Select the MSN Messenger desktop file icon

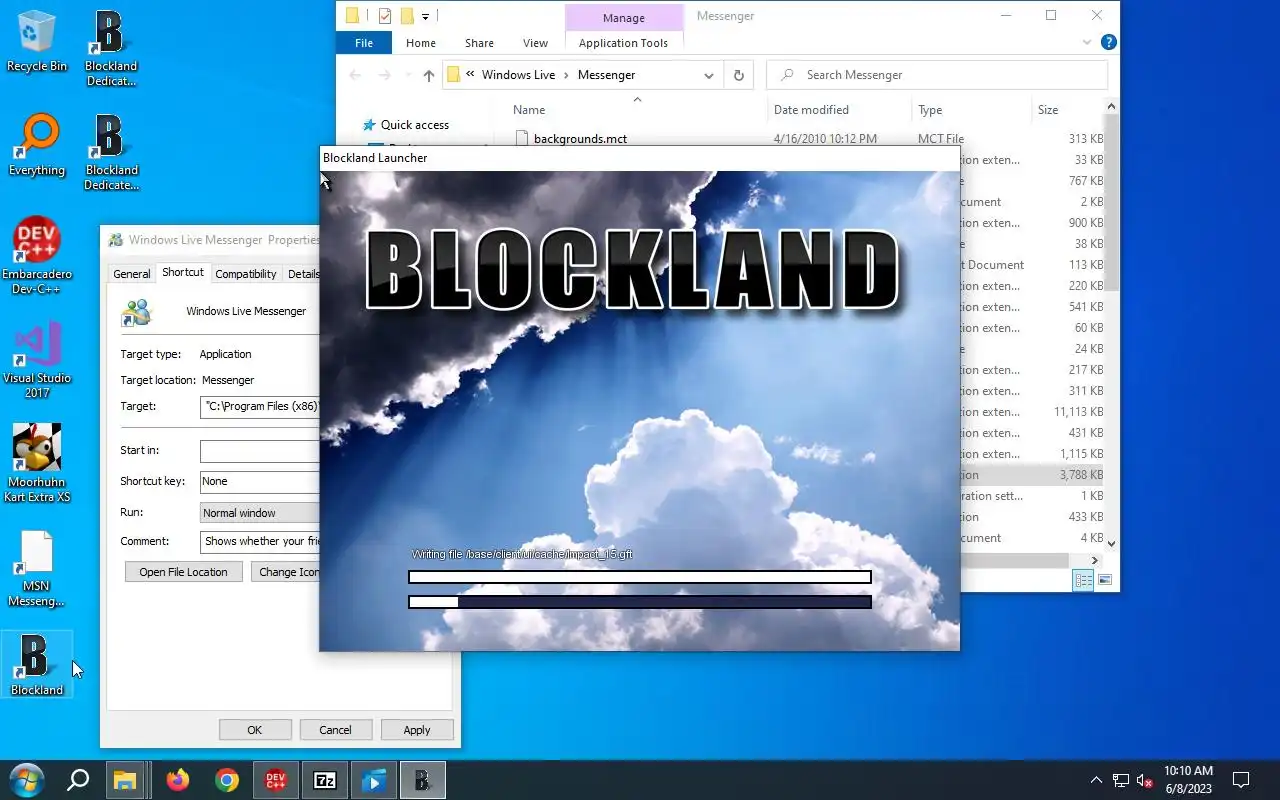(x=37, y=568)
